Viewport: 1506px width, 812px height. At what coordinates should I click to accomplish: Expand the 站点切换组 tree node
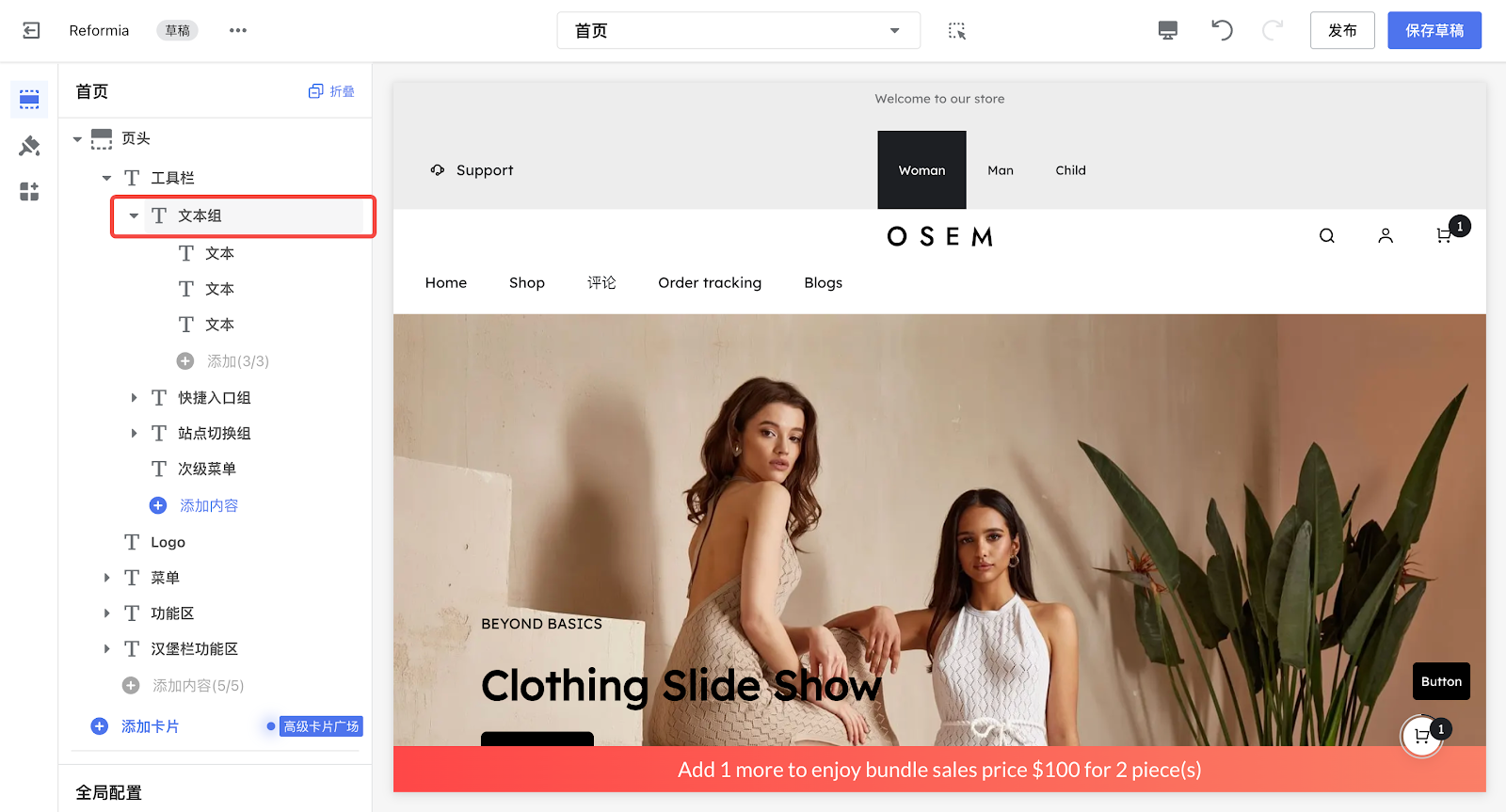(x=134, y=434)
